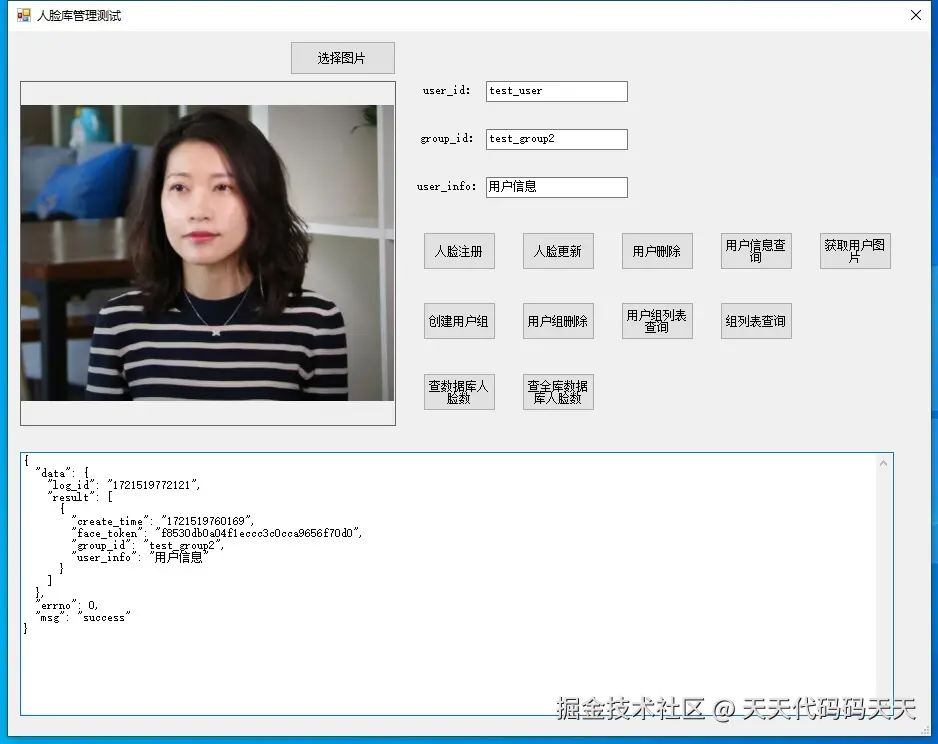Click the 组列表查询 button
The image size is (938, 744).
pyautogui.click(x=755, y=320)
